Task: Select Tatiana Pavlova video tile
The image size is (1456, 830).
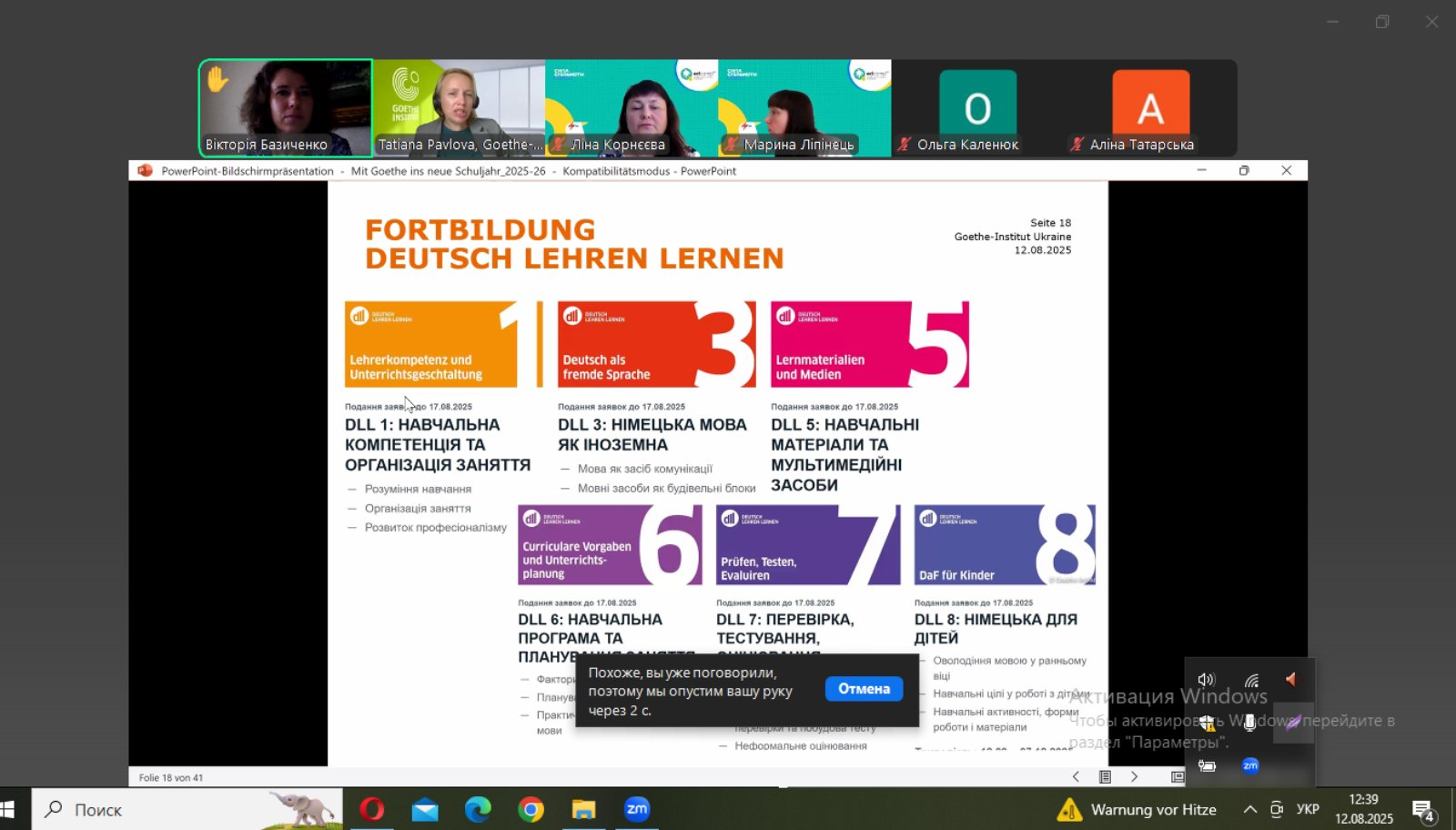Action: click(x=459, y=108)
